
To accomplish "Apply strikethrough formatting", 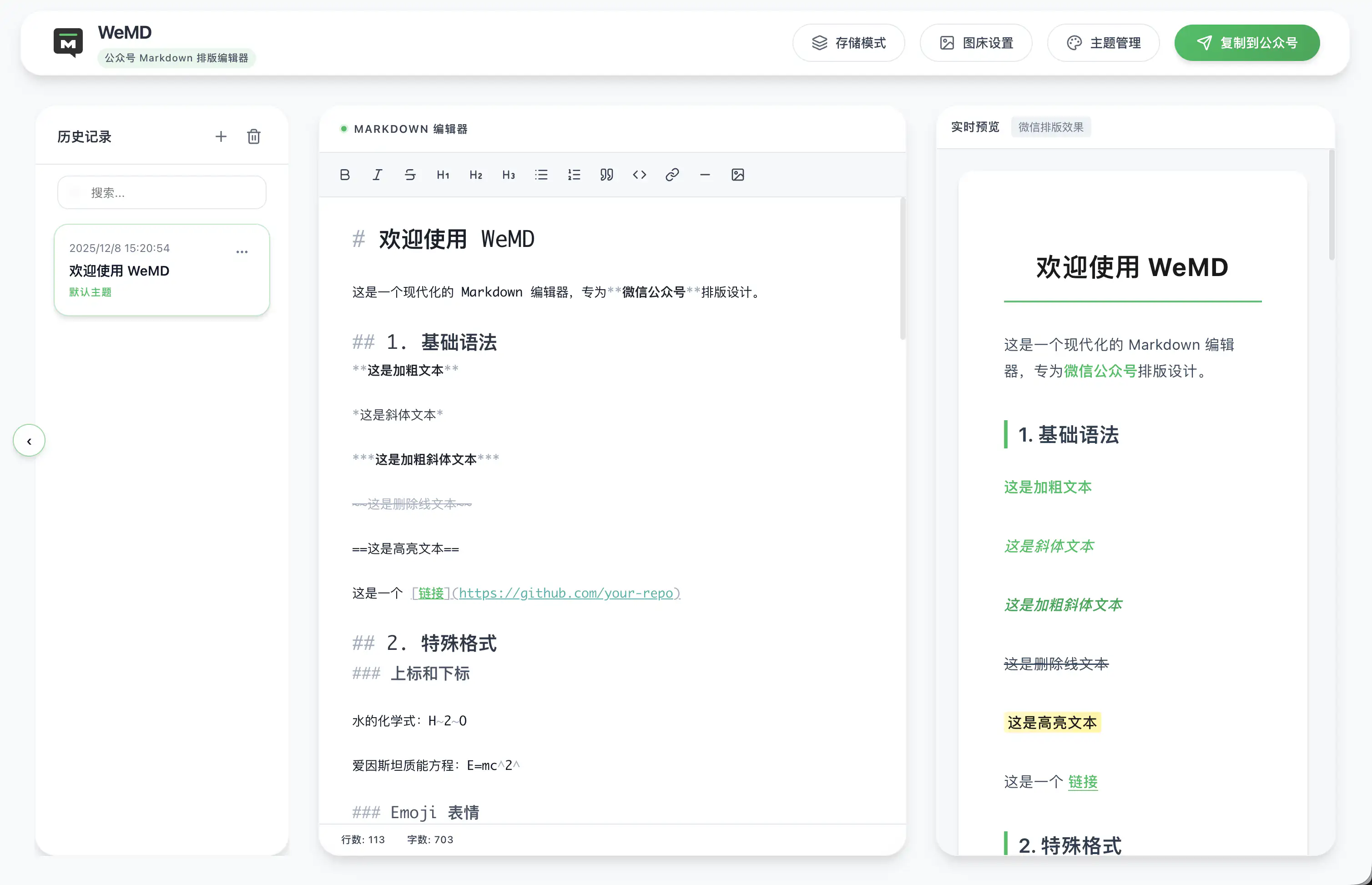I will (410, 175).
